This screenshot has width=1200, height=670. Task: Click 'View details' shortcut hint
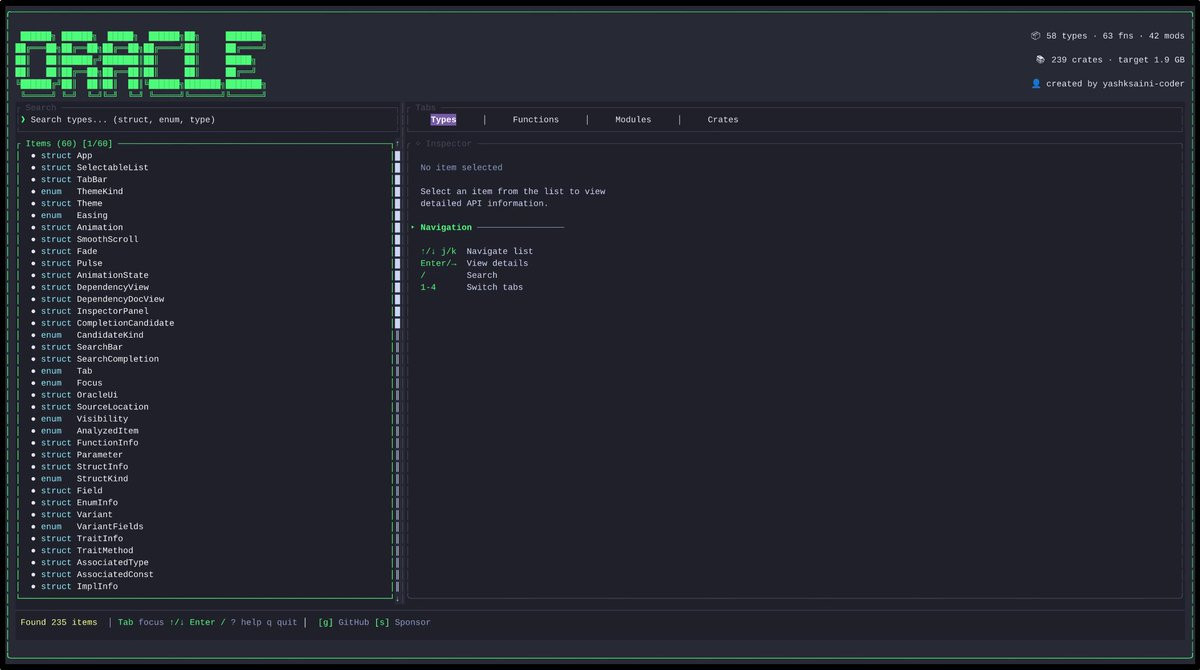tap(497, 264)
